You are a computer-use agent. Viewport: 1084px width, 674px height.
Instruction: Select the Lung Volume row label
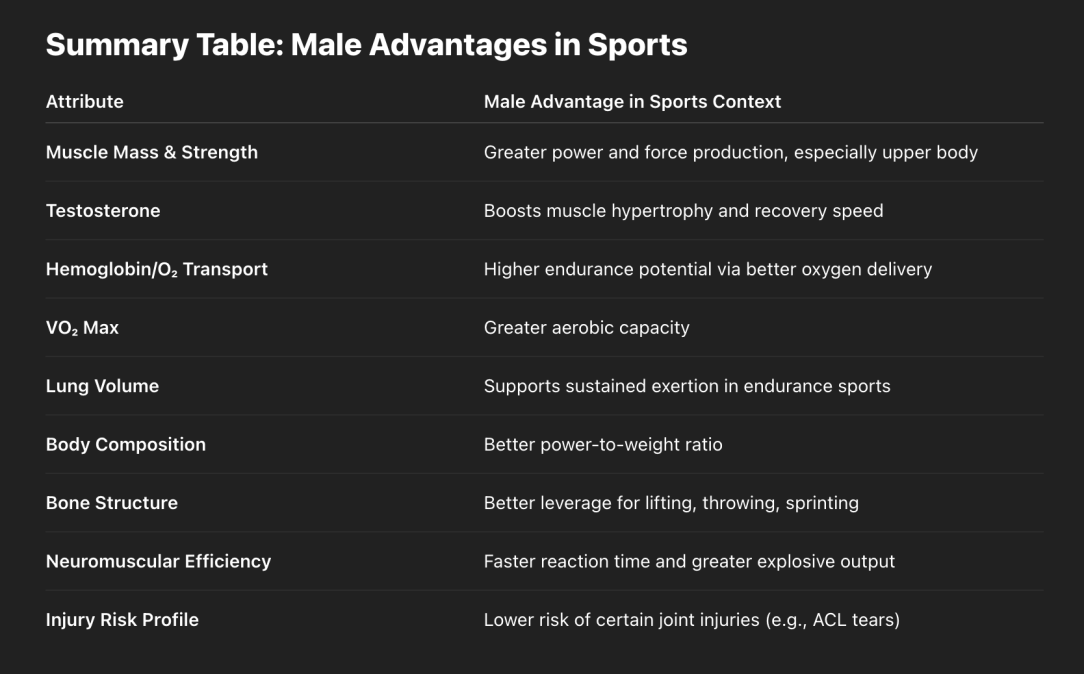[x=102, y=386]
